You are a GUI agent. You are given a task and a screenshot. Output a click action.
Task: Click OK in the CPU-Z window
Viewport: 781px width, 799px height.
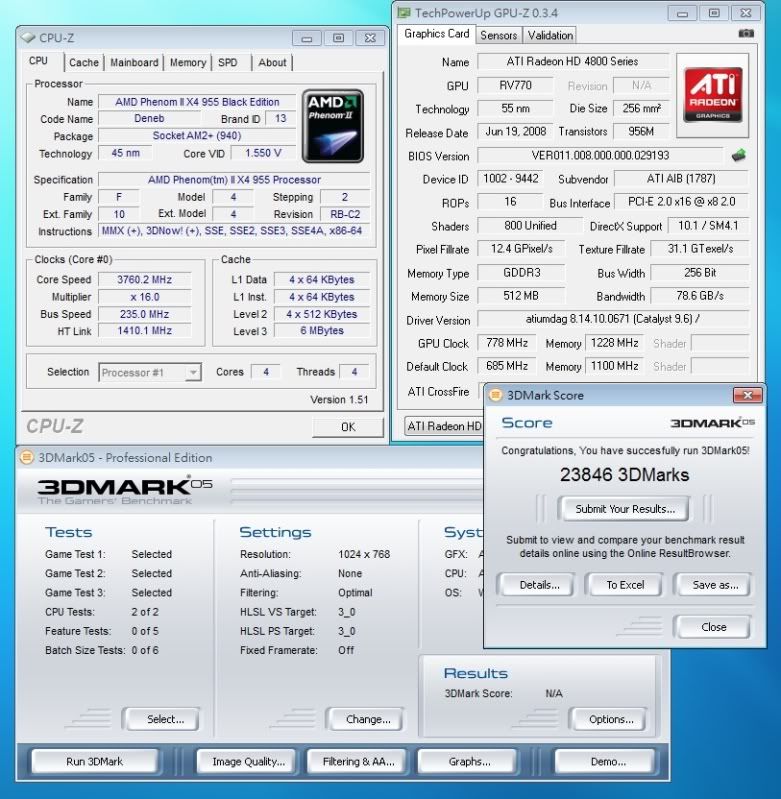(348, 427)
